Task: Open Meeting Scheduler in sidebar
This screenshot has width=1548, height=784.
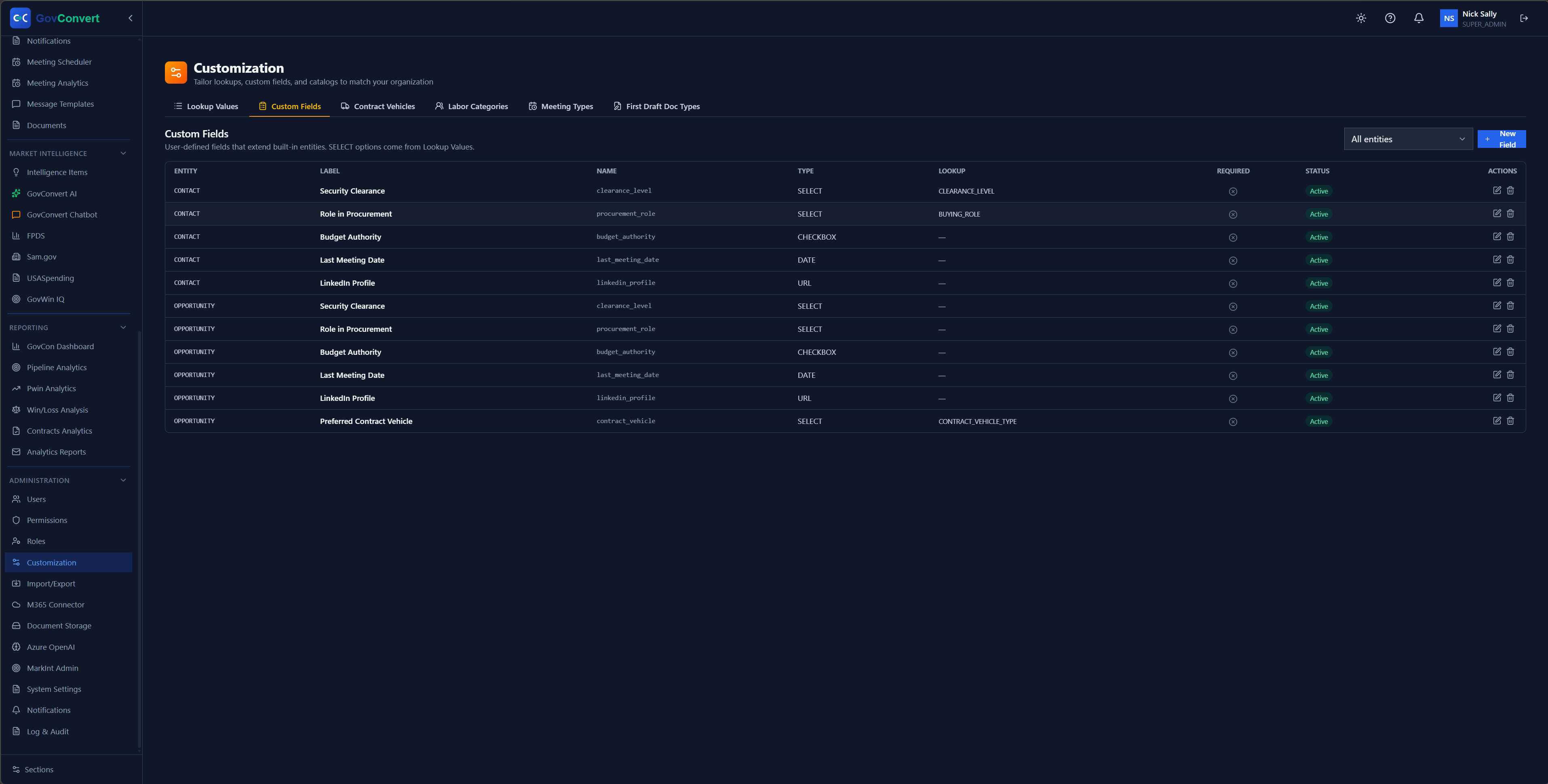Action: coord(68,62)
